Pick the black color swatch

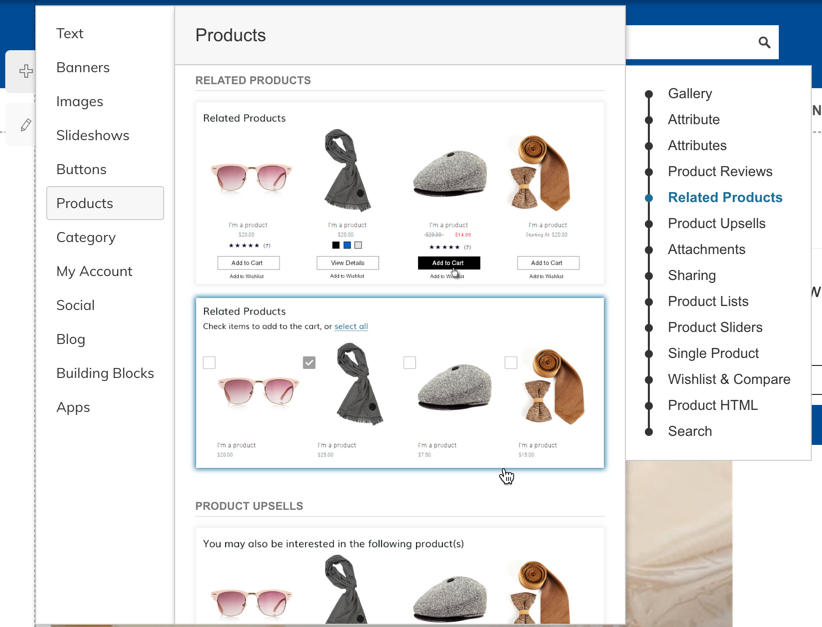336,245
